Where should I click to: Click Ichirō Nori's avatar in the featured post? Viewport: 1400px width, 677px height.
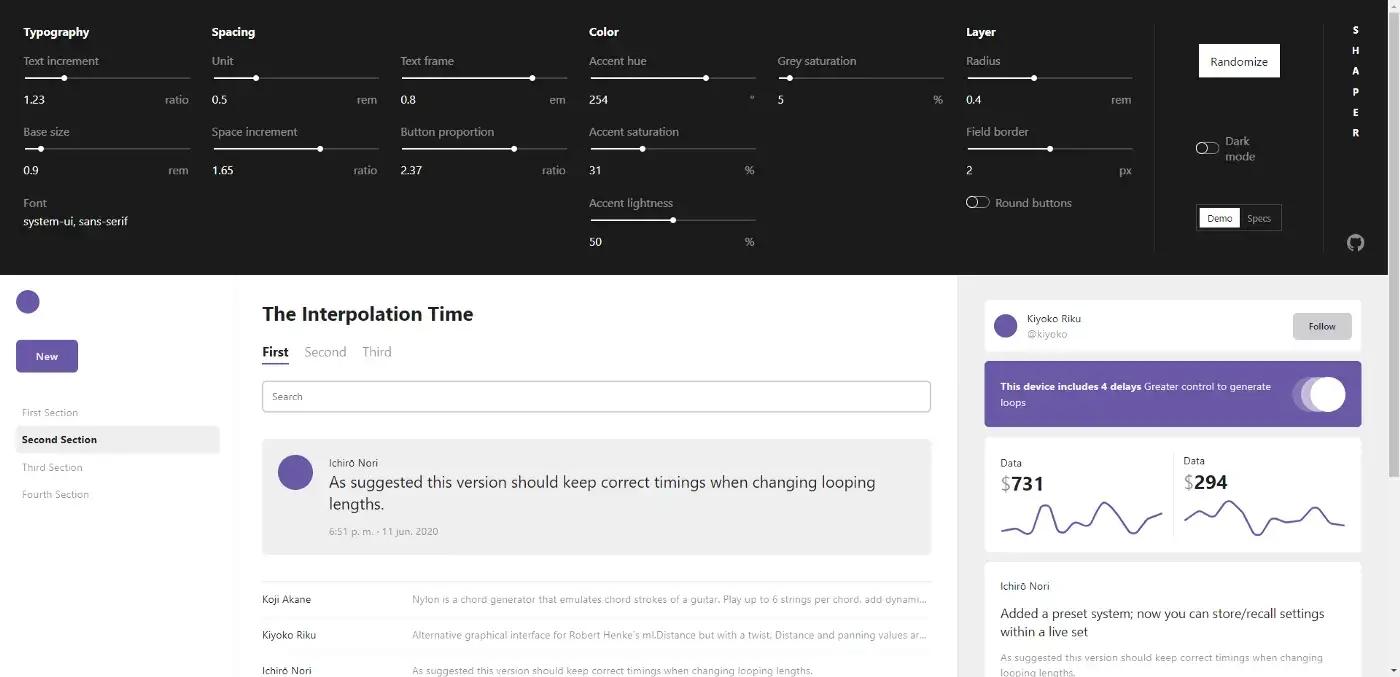(295, 472)
